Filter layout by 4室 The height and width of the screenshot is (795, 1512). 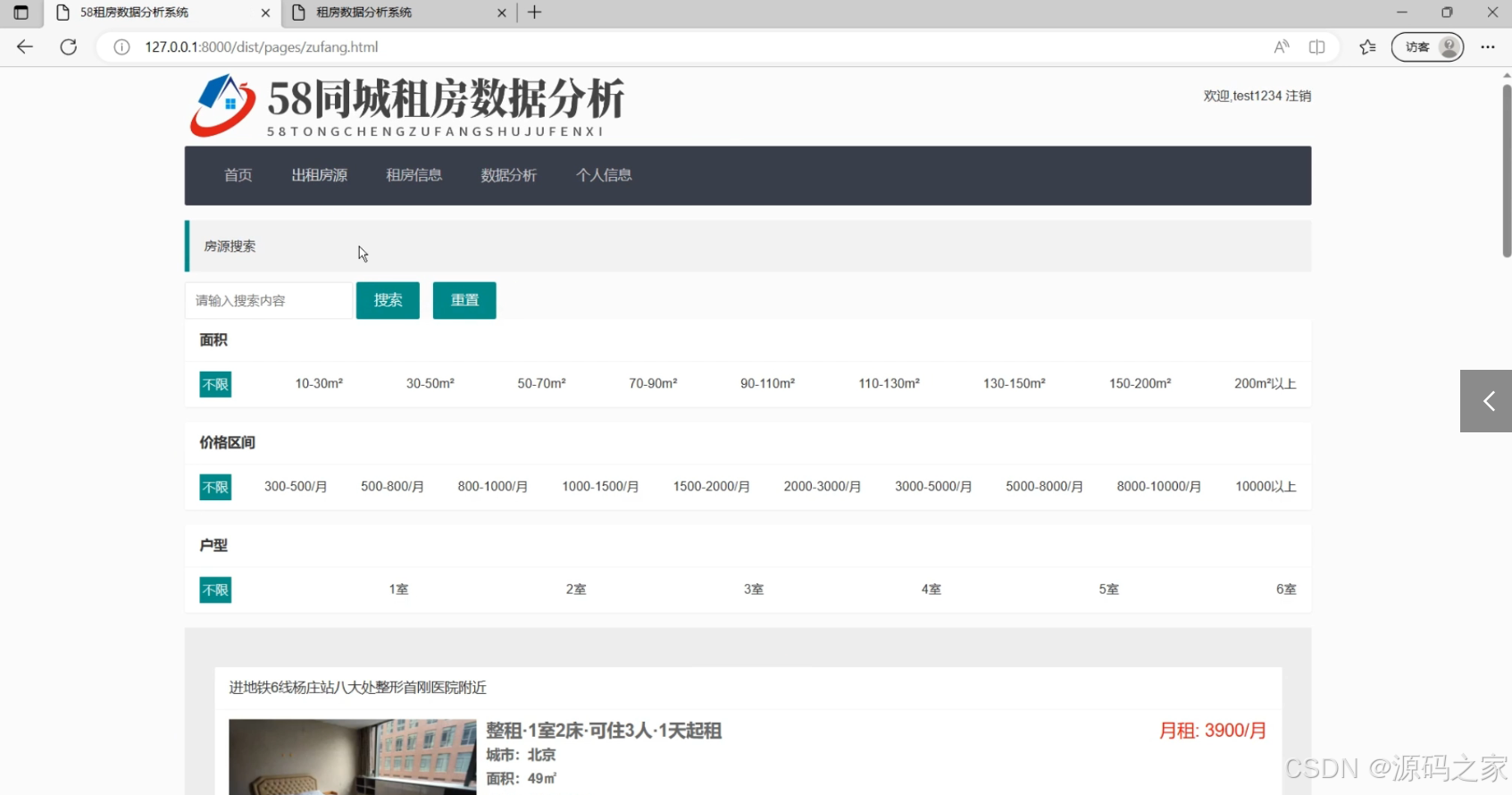tap(931, 590)
